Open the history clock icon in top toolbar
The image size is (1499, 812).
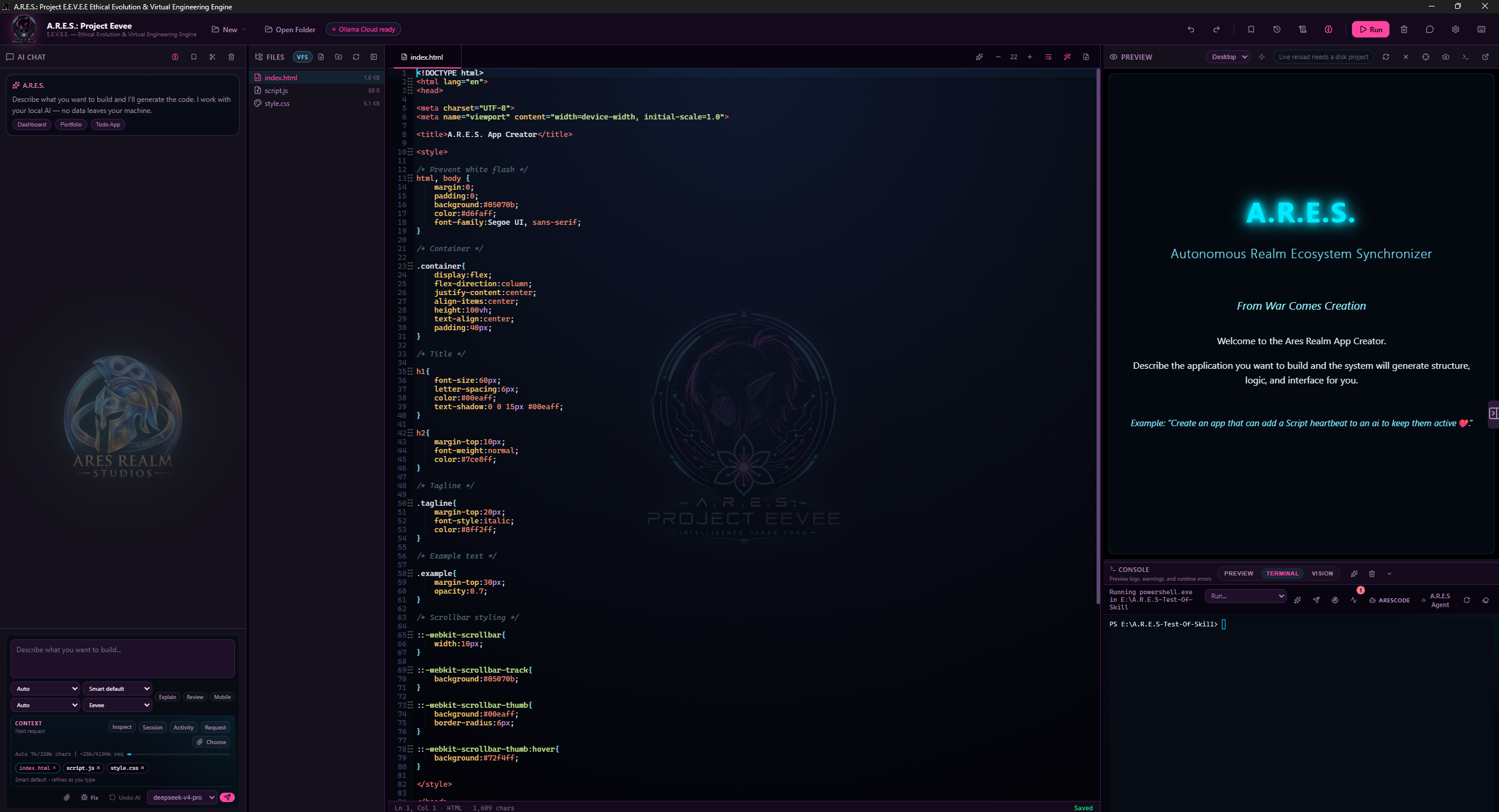pyautogui.click(x=1277, y=29)
